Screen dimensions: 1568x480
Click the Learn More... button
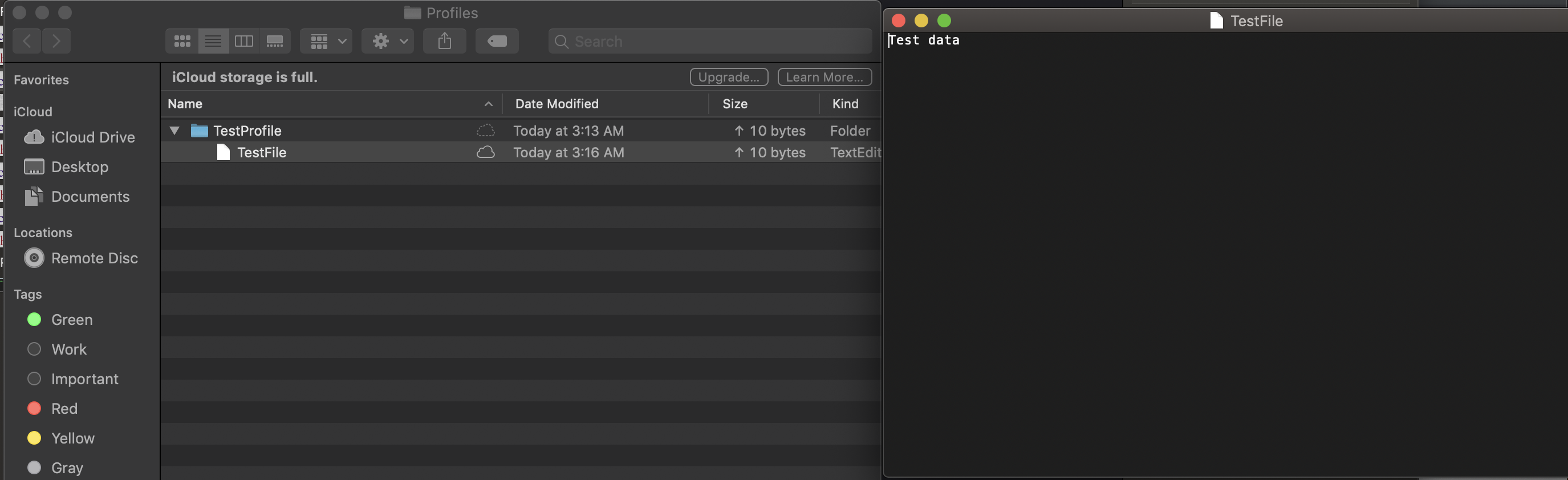tap(824, 78)
